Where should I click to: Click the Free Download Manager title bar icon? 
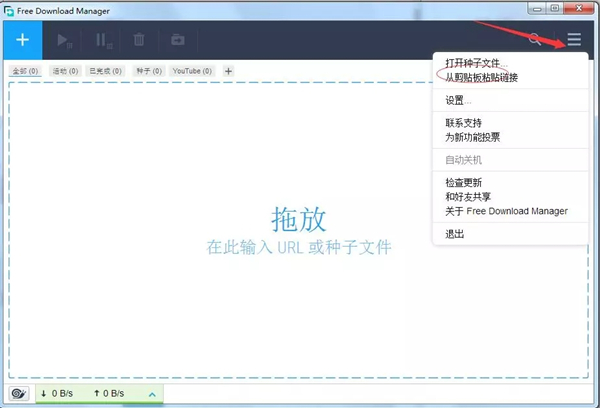coord(9,11)
